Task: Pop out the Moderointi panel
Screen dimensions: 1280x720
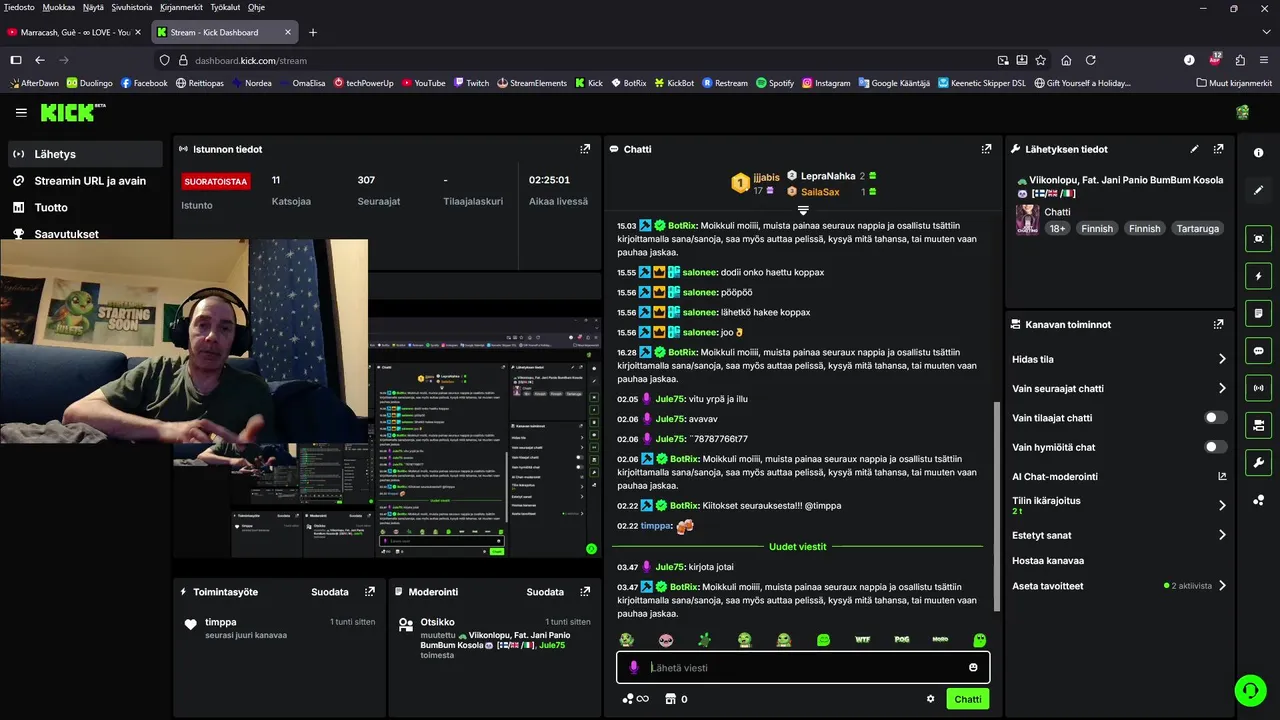Action: [585, 592]
